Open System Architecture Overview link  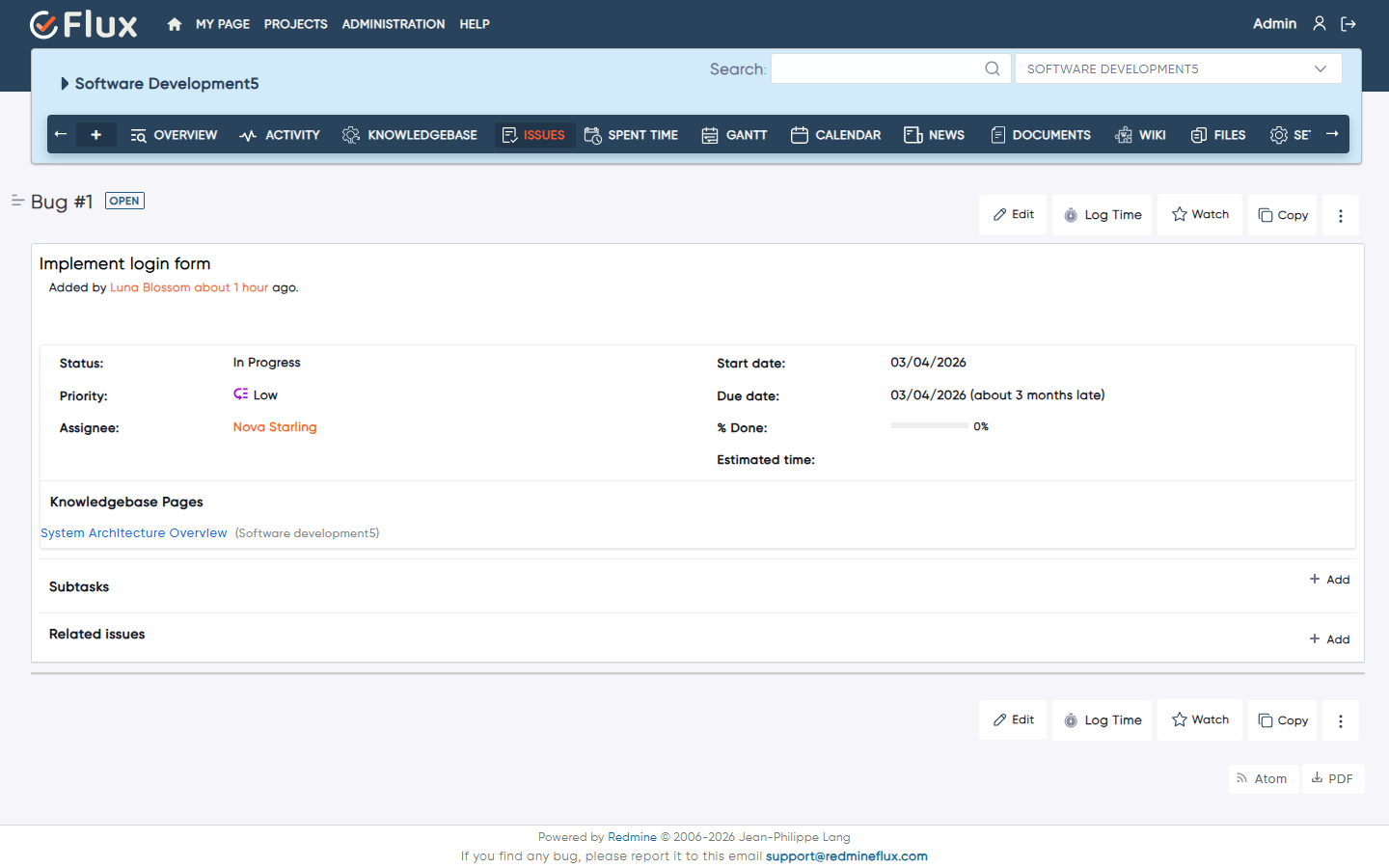coord(134,533)
